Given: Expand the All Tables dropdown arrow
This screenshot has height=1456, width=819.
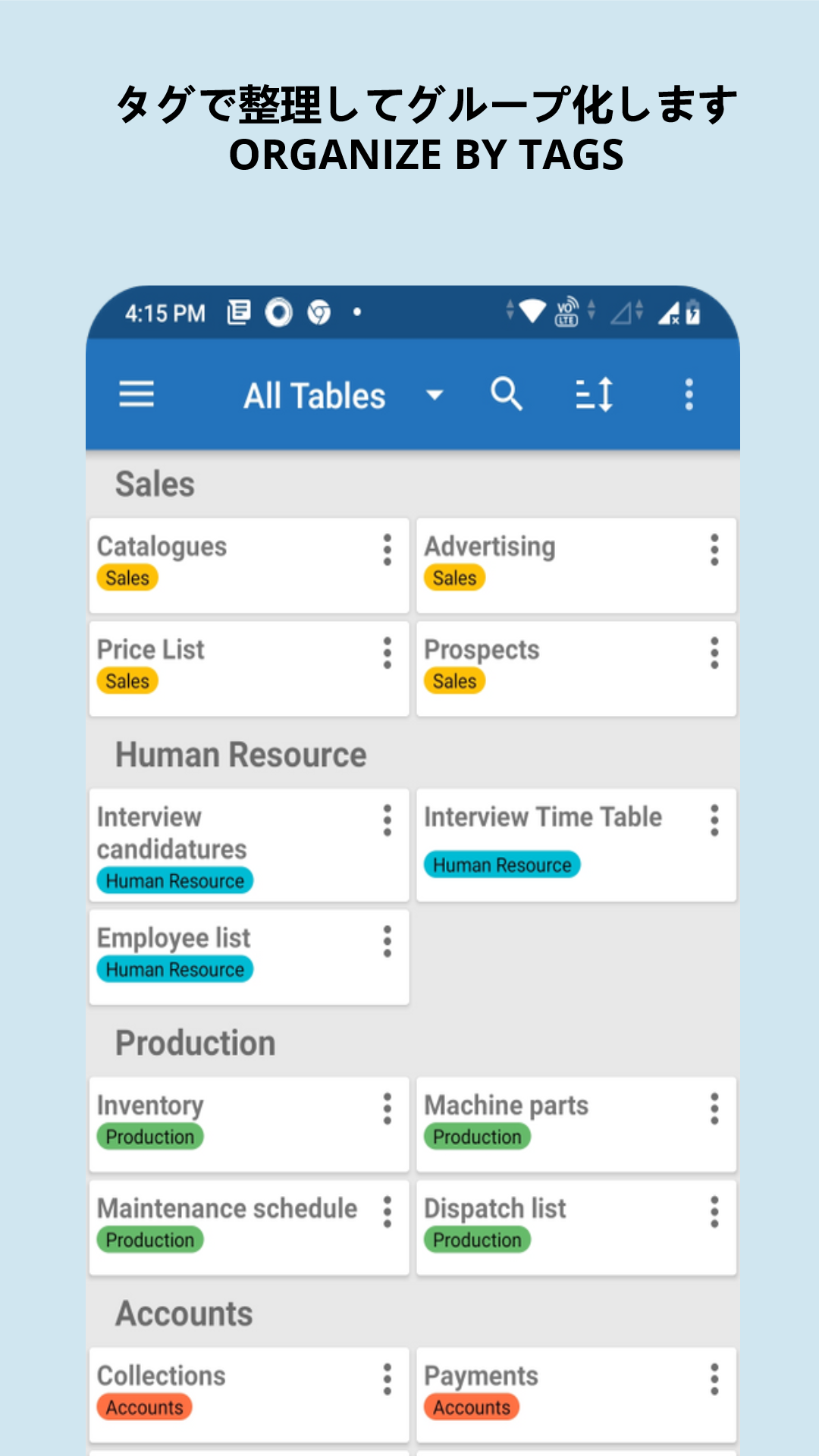Looking at the screenshot, I should point(435,395).
